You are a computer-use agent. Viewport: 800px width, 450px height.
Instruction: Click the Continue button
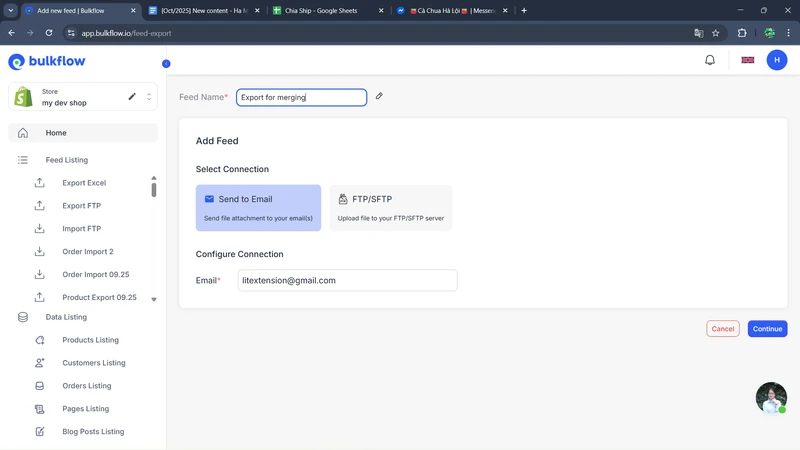tap(767, 329)
